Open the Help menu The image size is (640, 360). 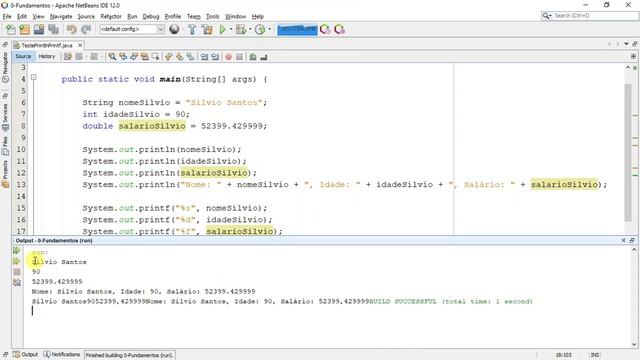(258, 16)
